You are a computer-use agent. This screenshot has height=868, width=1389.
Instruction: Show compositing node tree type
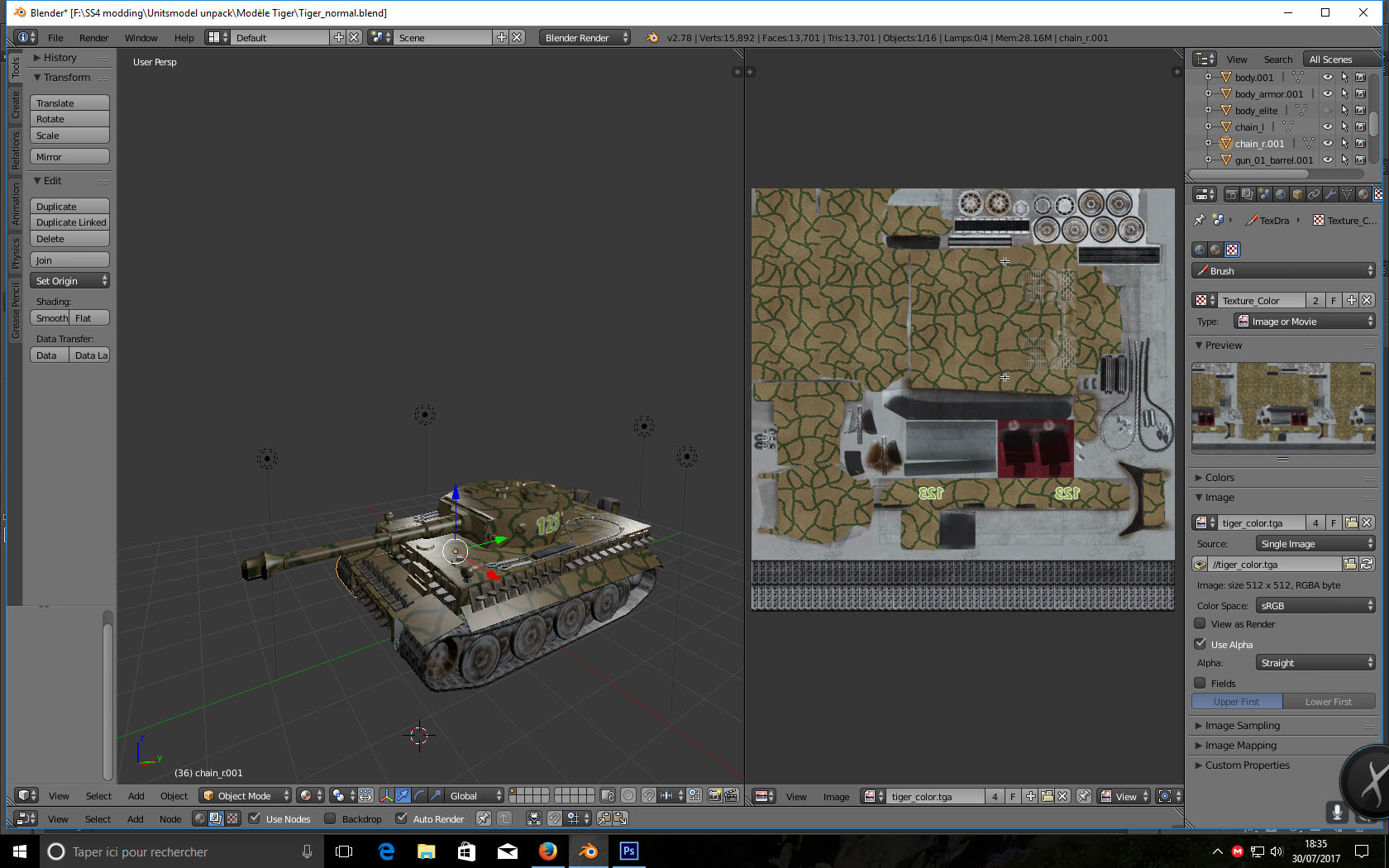click(x=216, y=818)
